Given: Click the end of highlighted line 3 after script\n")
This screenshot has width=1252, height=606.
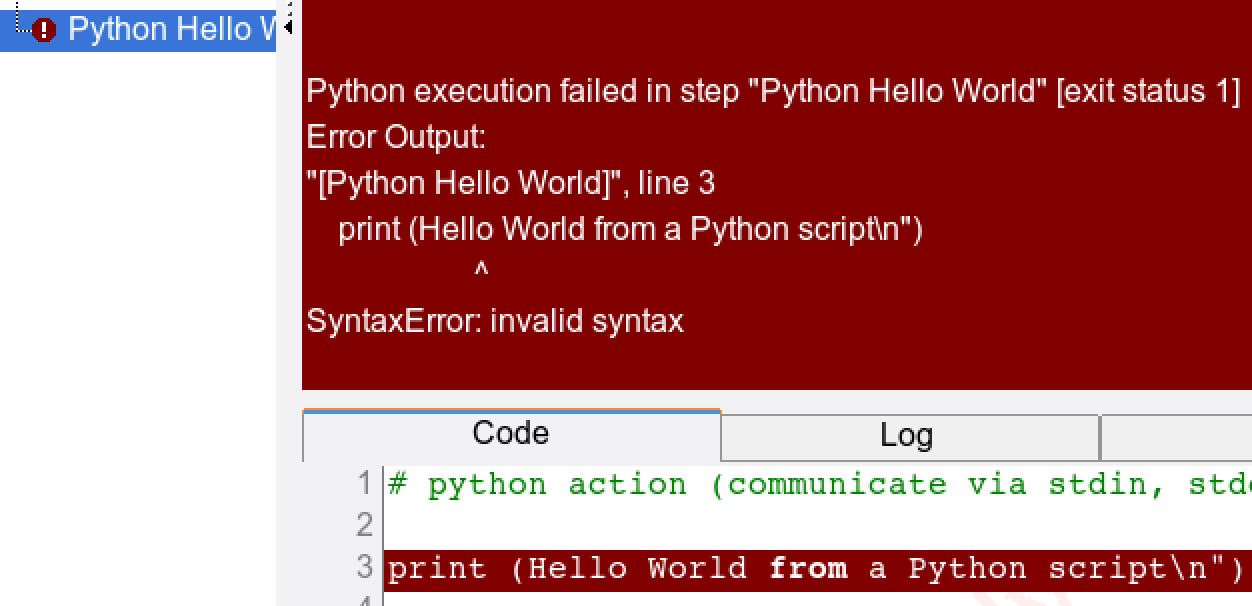Looking at the screenshot, I should click(1245, 569).
